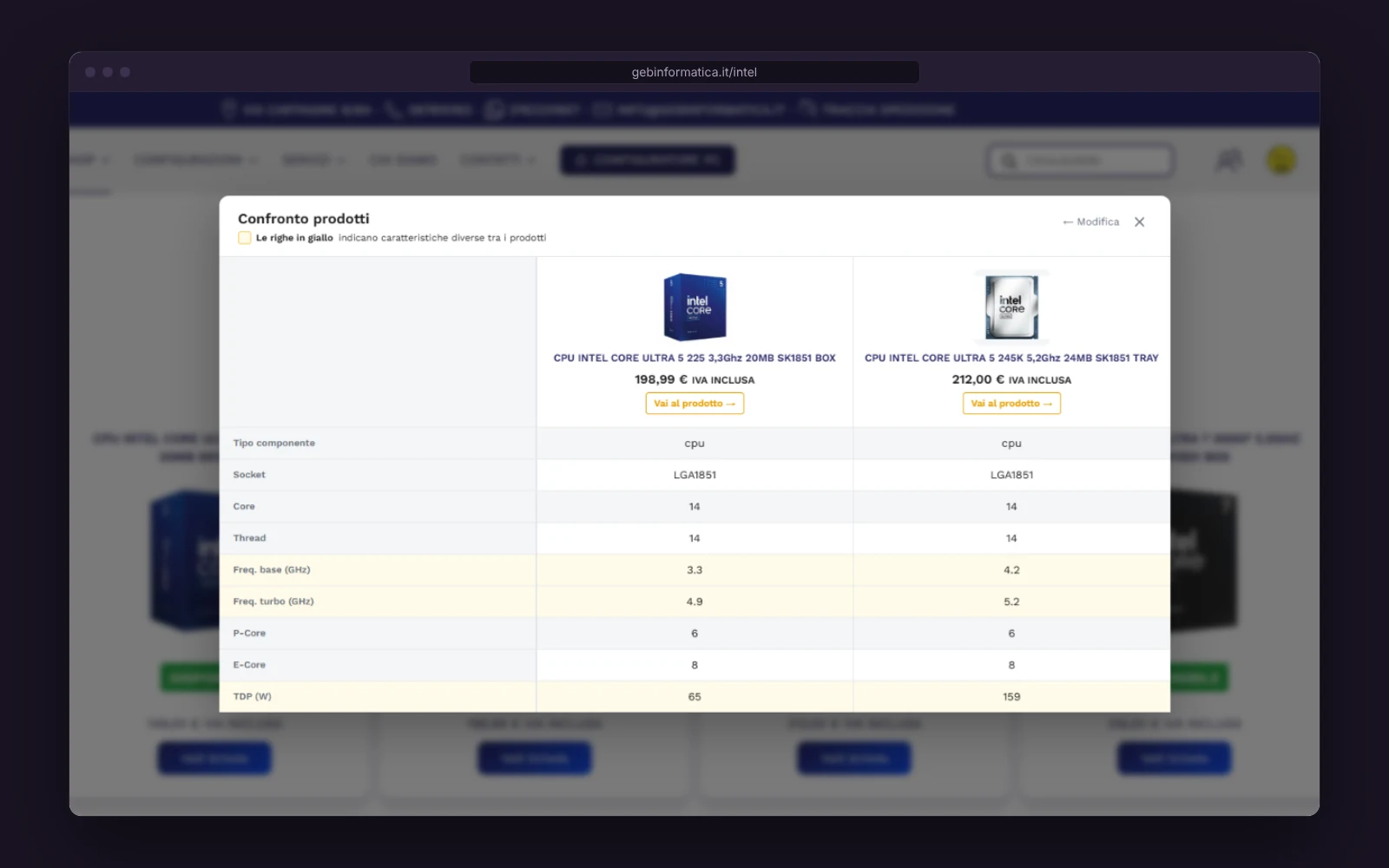Select the 'Freq. base (GHz)' row label
This screenshot has height=868, width=1389.
(272, 570)
